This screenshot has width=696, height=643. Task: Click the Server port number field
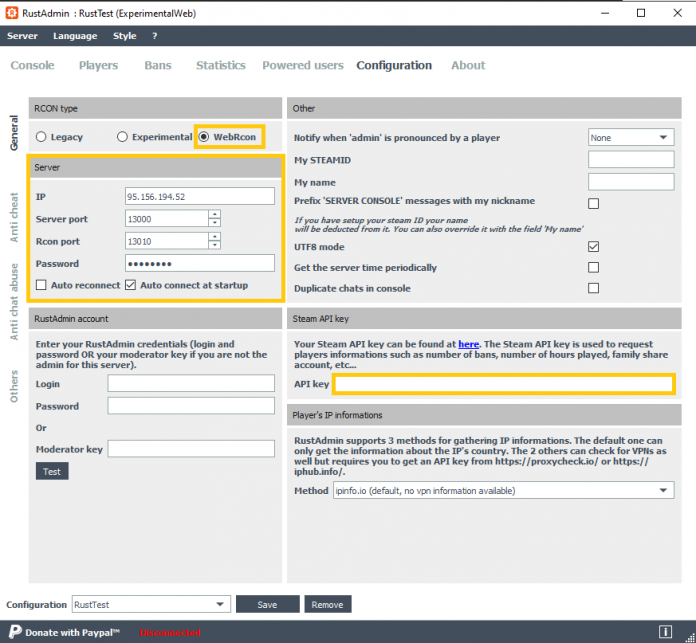click(166, 218)
